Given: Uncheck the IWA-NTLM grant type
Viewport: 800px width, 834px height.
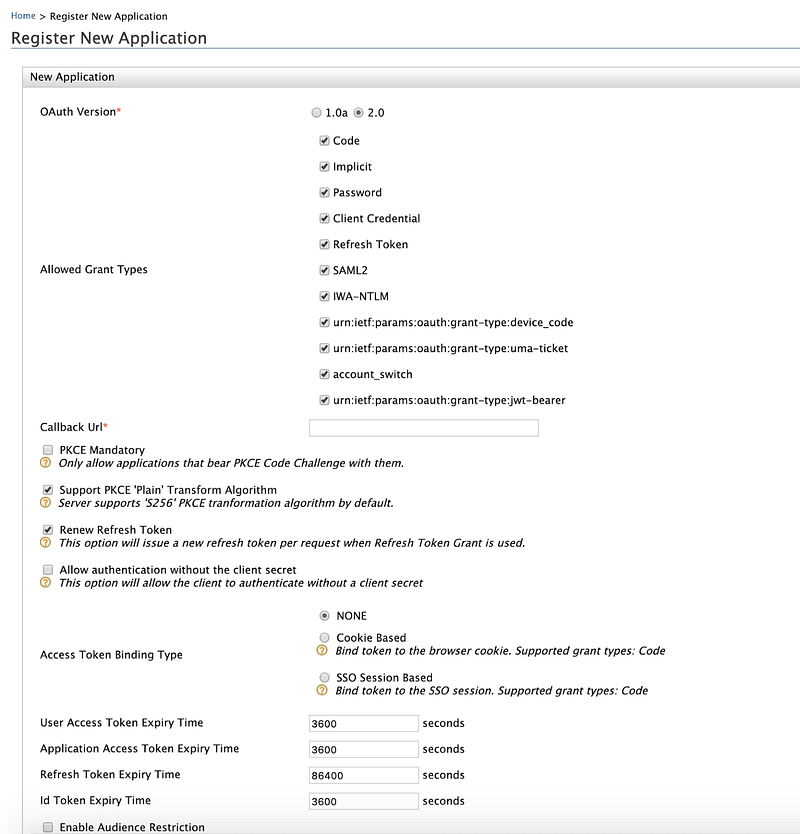Looking at the screenshot, I should pyautogui.click(x=324, y=296).
